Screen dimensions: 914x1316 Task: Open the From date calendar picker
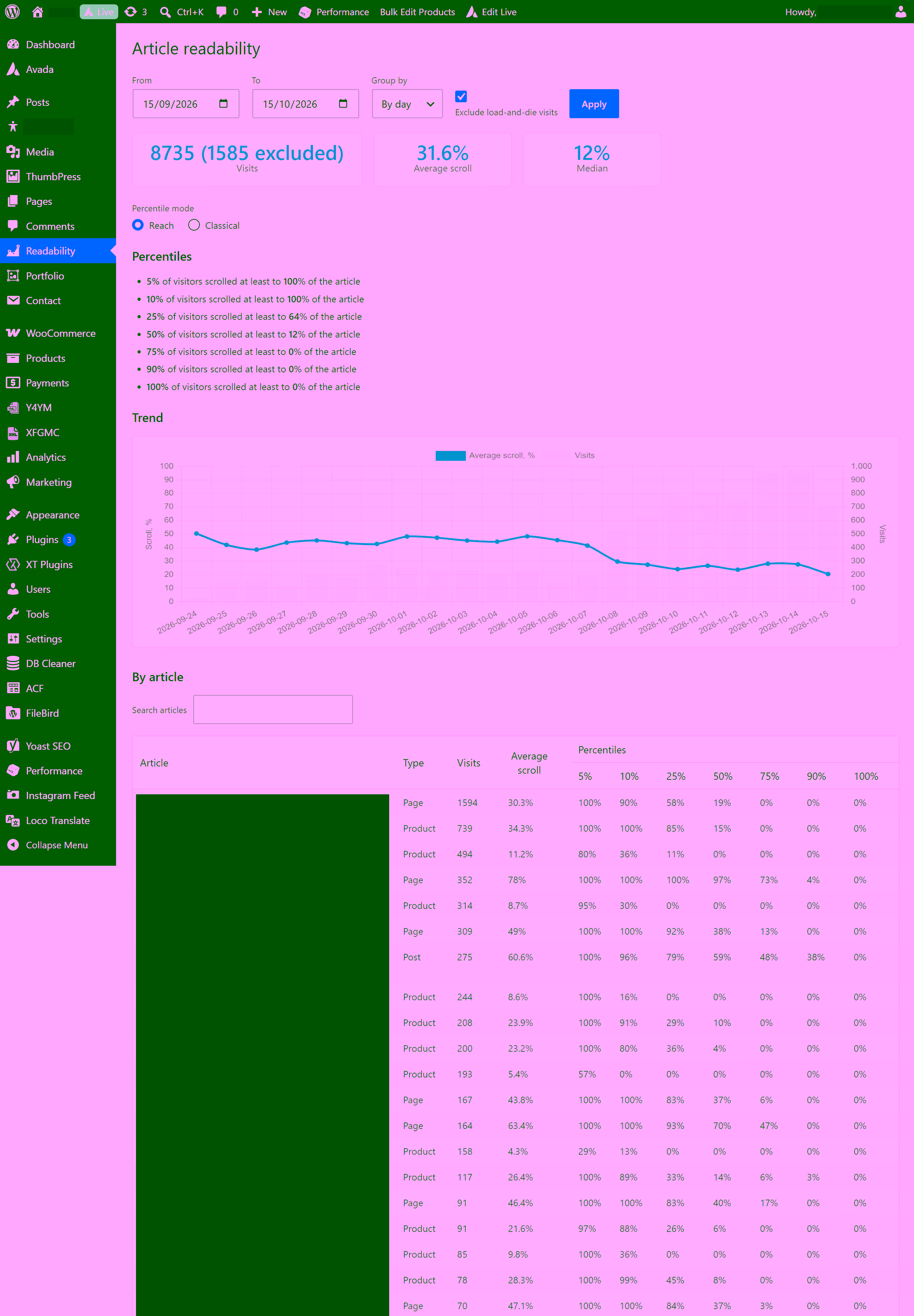[223, 104]
